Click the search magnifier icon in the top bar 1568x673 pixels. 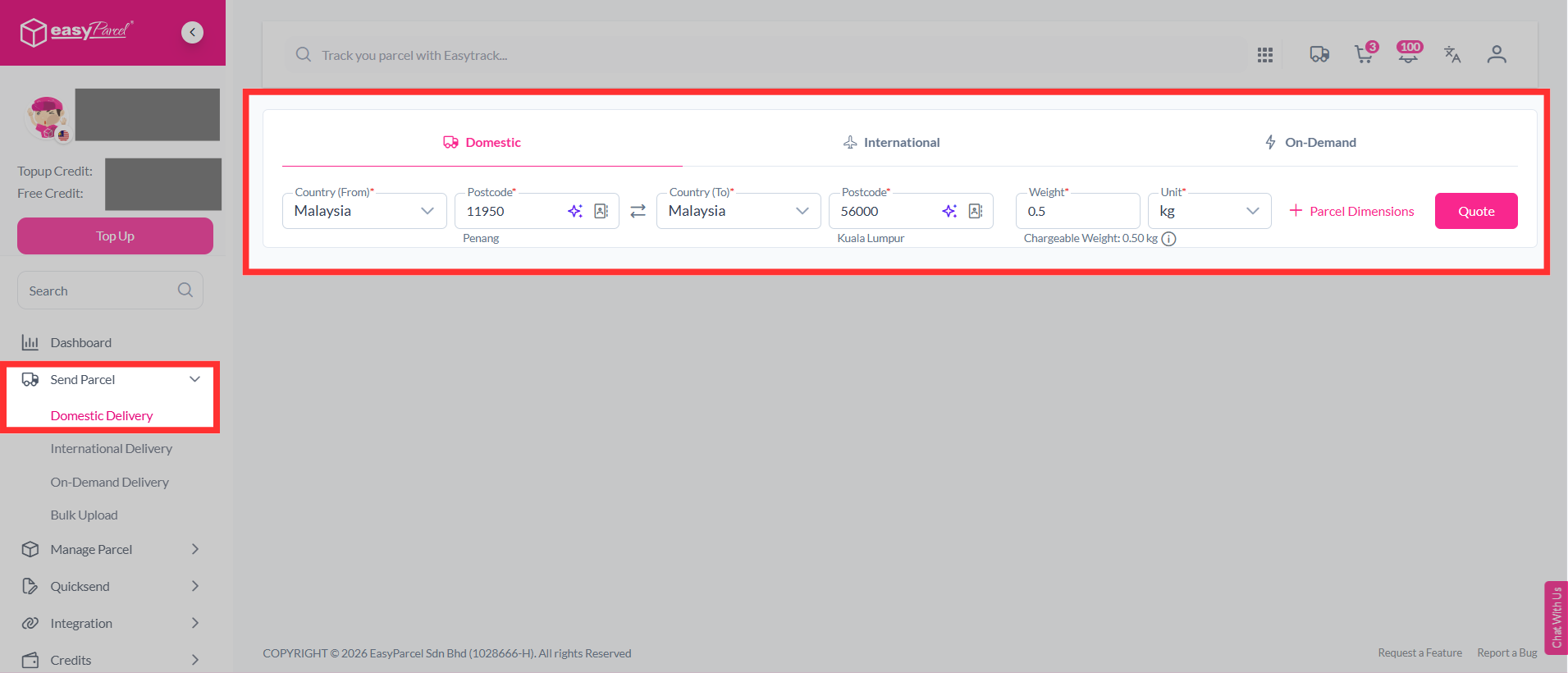pyautogui.click(x=304, y=55)
